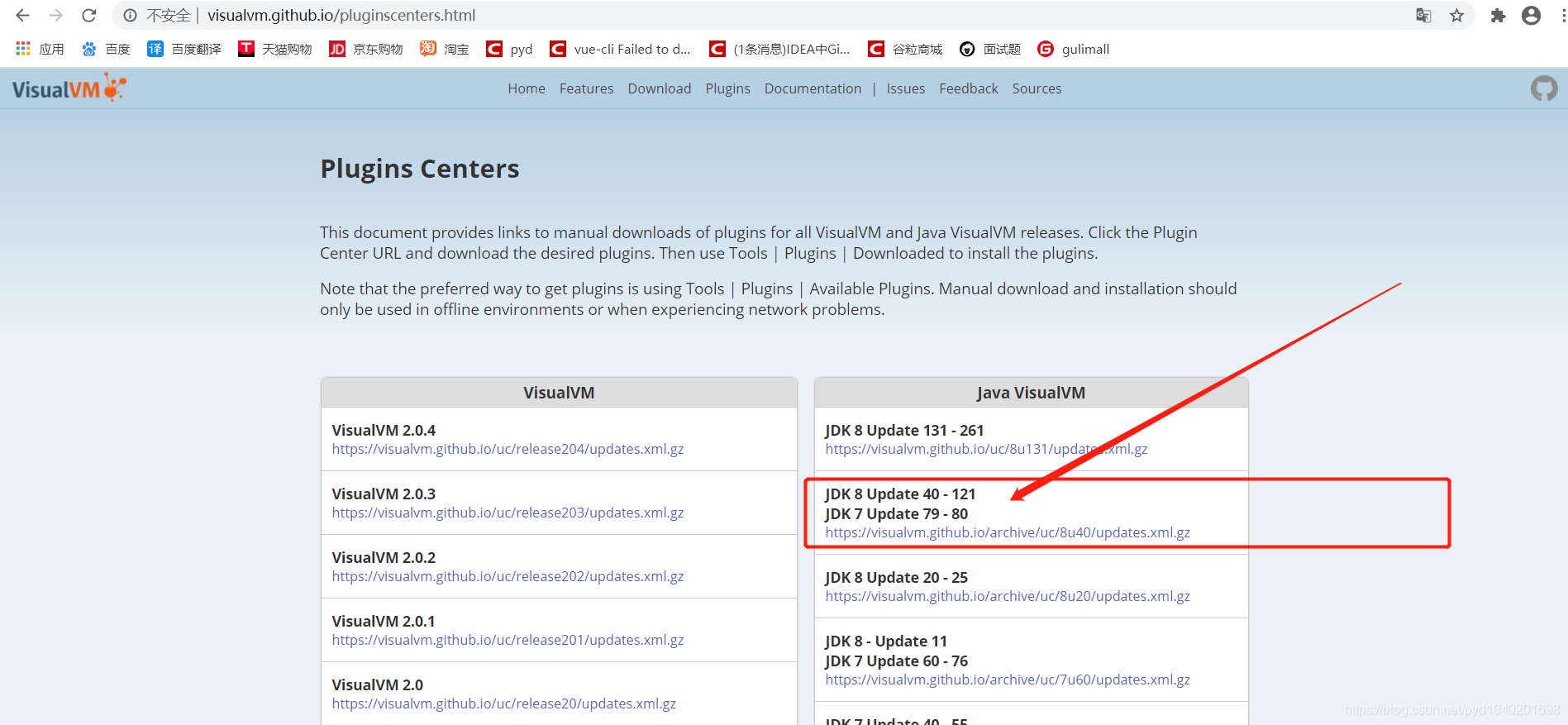Open the 天猫购物 bookmark
This screenshot has height=725, width=1568.
(x=275, y=50)
